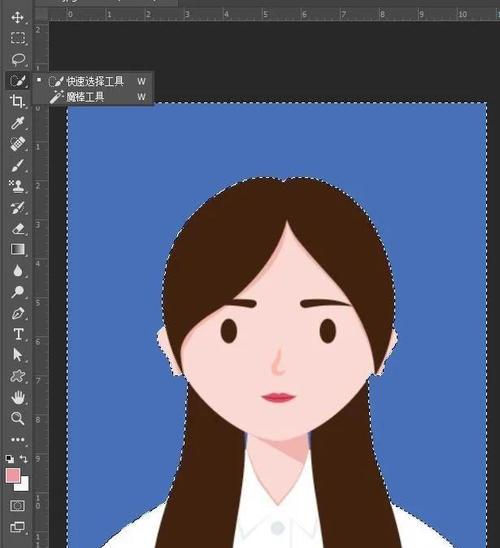
Task: Swap foreground and background colors
Action: pyautogui.click(x=24, y=459)
